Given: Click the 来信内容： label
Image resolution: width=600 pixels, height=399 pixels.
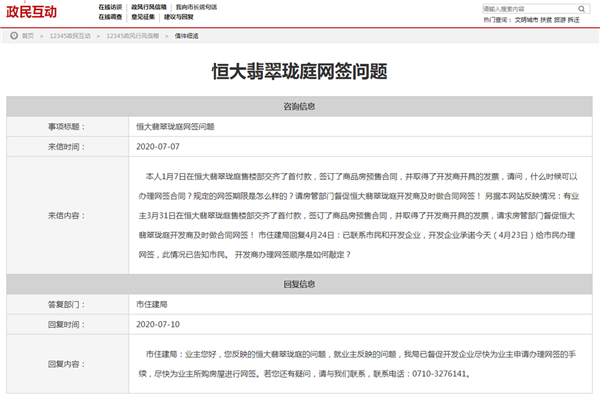Looking at the screenshot, I should (66, 216).
